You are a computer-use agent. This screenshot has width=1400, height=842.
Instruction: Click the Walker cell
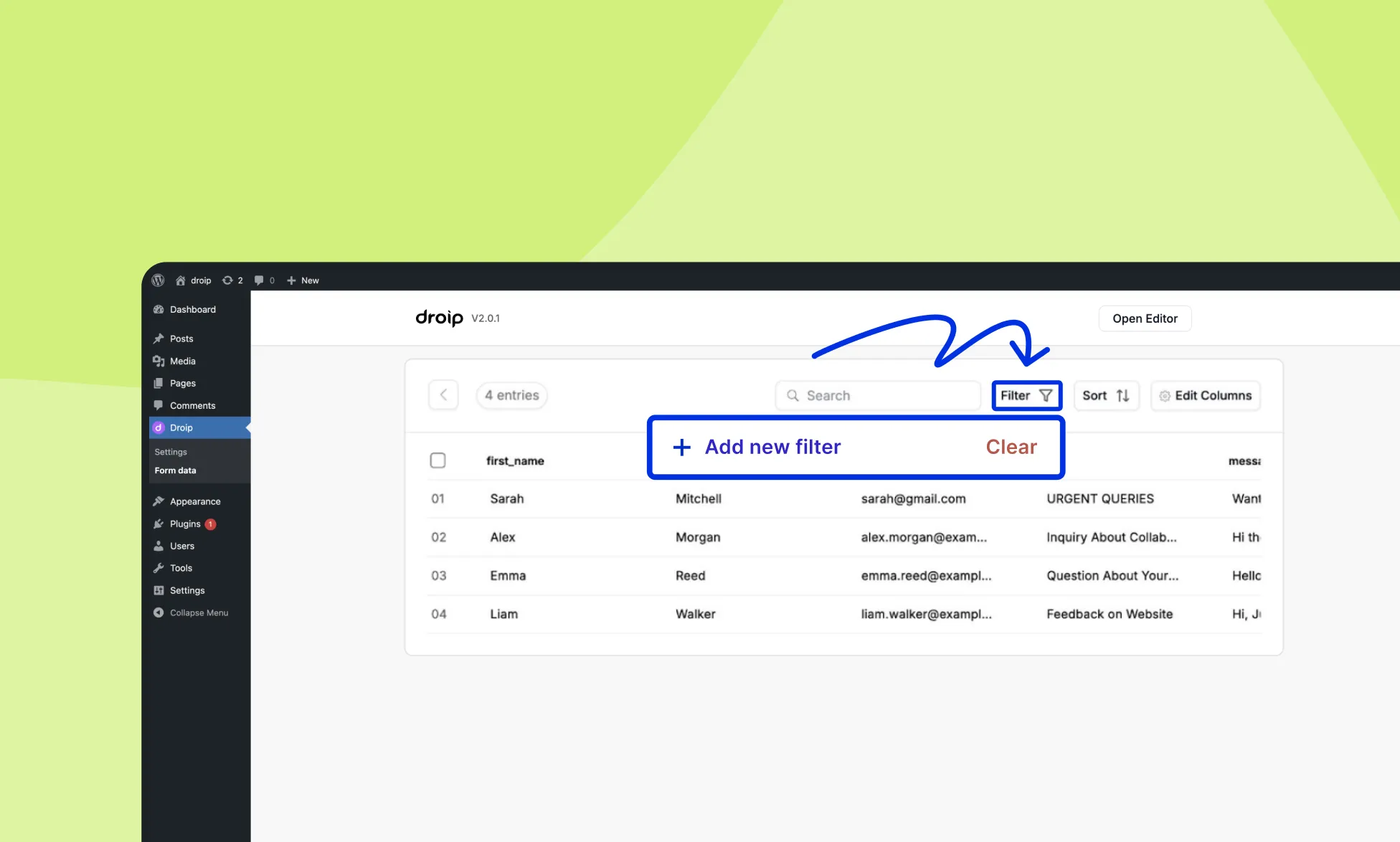click(695, 614)
